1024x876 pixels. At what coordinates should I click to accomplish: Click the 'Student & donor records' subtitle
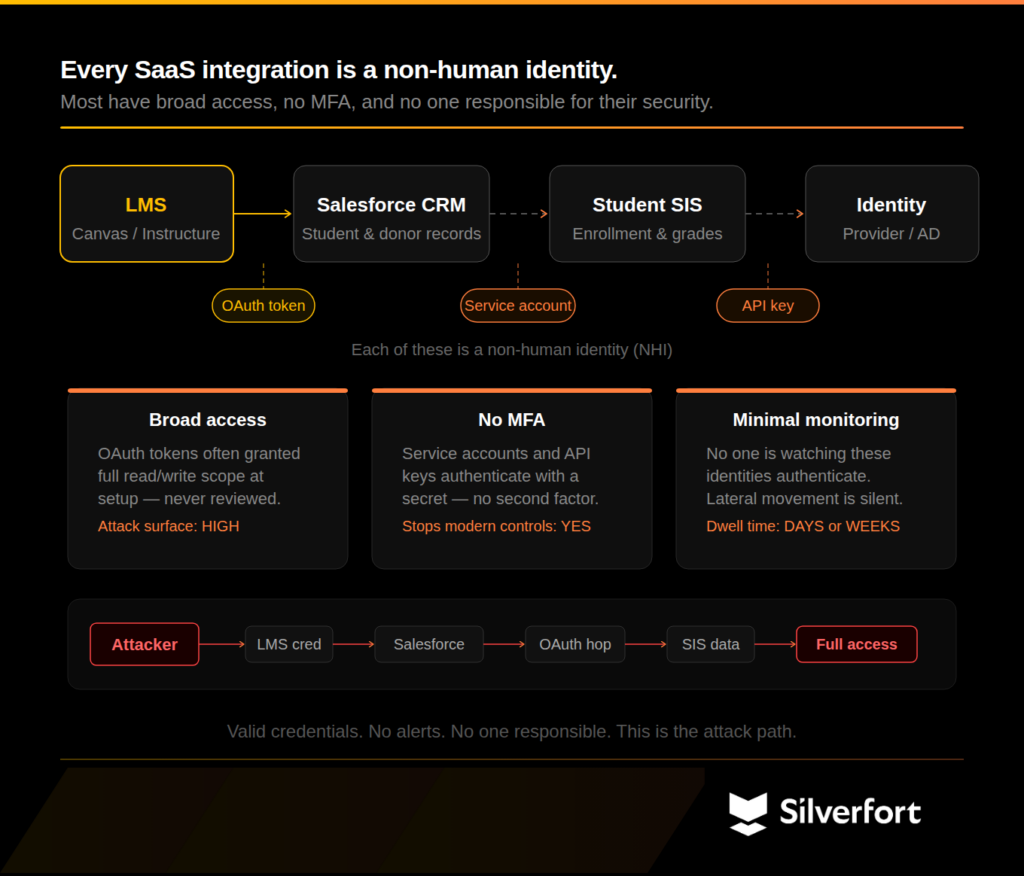coord(391,234)
